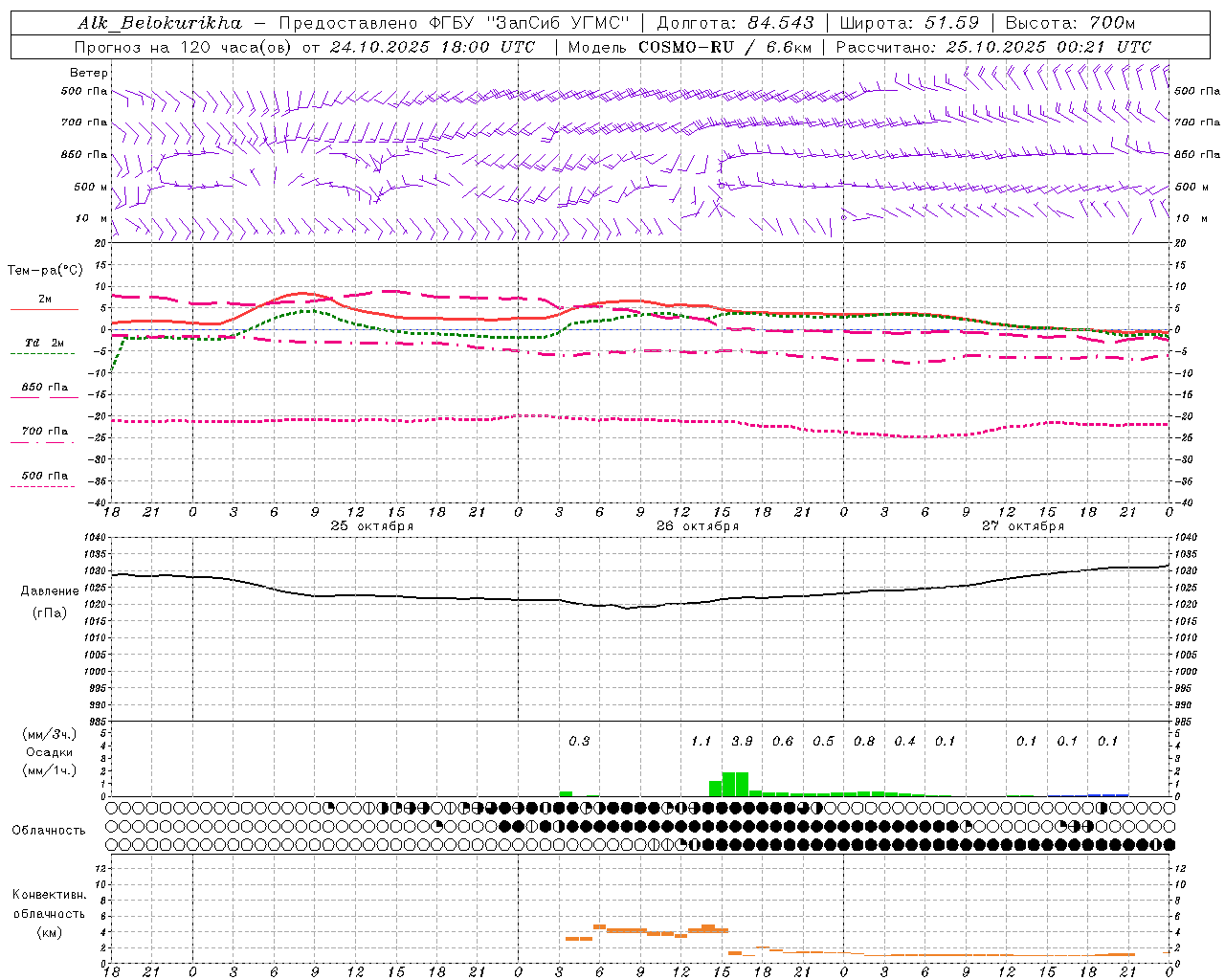Image resolution: width=1225 pixels, height=980 pixels.
Task: Click the precipitation value 0.8
Action: 864,741
